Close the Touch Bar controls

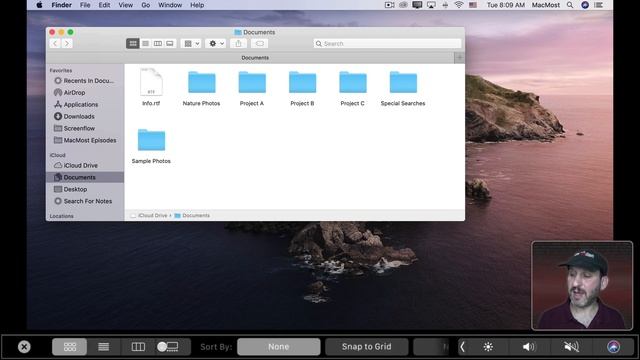coord(24,347)
